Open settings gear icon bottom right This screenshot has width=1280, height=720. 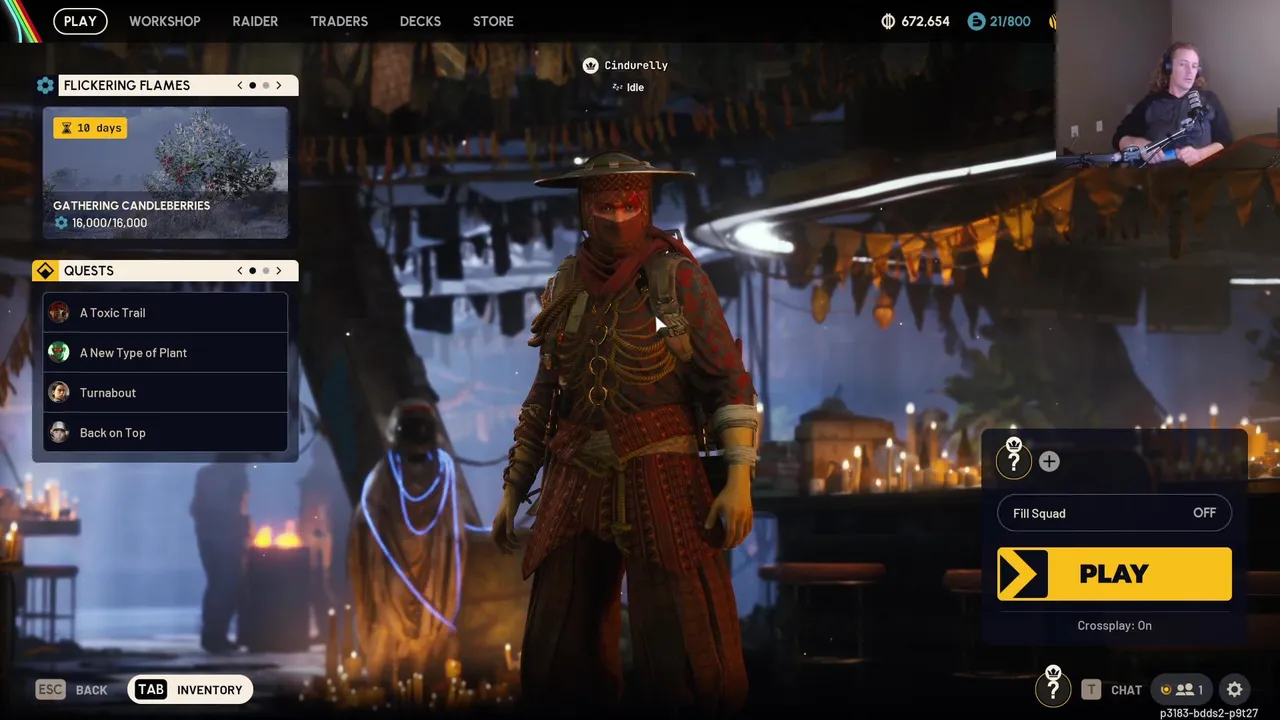(1235, 689)
